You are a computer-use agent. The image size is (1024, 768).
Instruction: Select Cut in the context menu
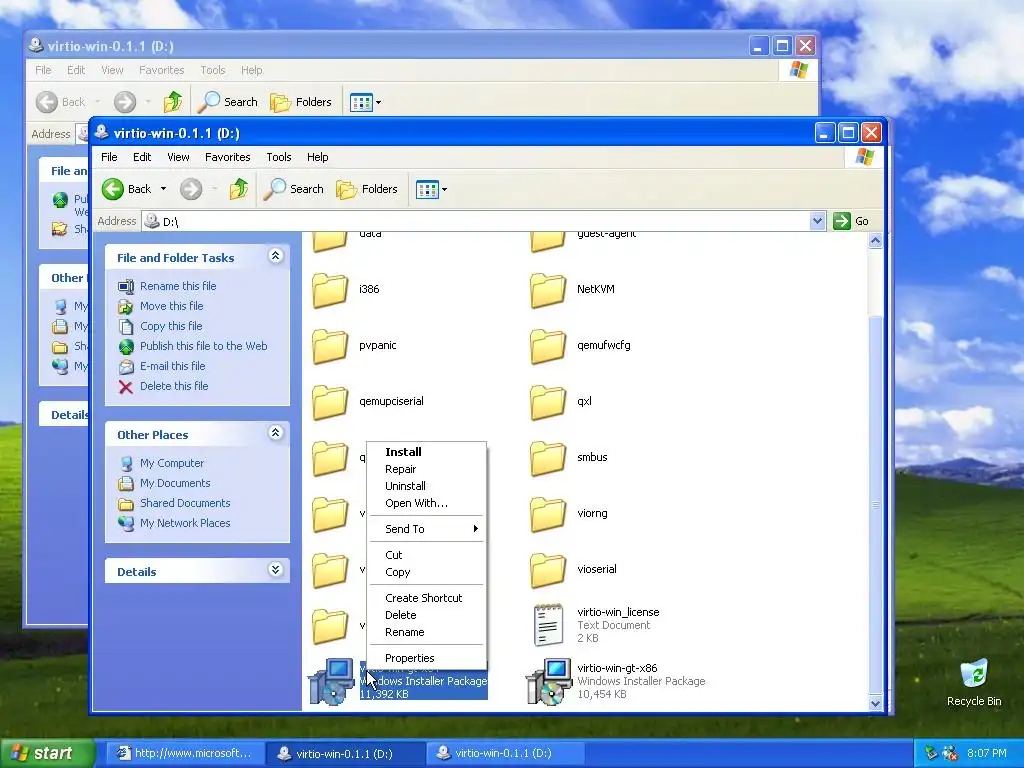tap(426, 555)
